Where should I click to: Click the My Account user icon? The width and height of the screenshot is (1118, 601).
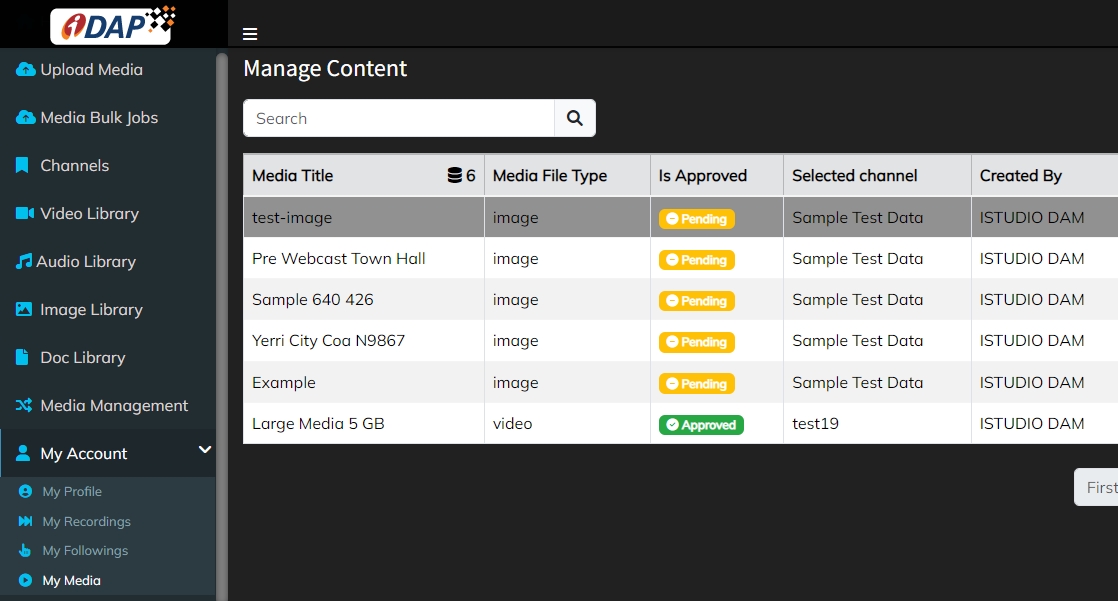[x=23, y=453]
